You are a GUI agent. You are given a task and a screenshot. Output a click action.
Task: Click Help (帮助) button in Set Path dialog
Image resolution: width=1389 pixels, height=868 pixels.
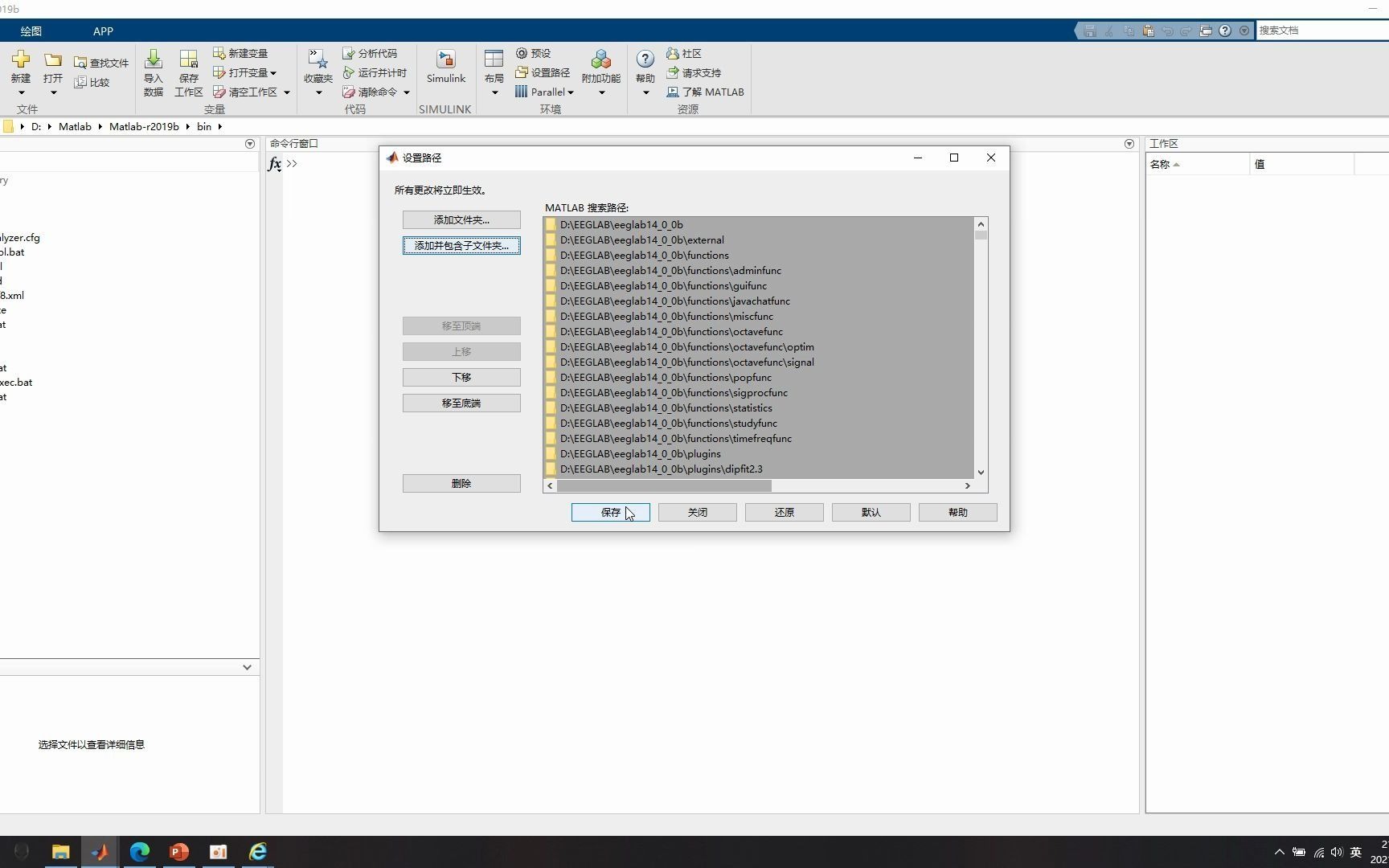coord(958,513)
